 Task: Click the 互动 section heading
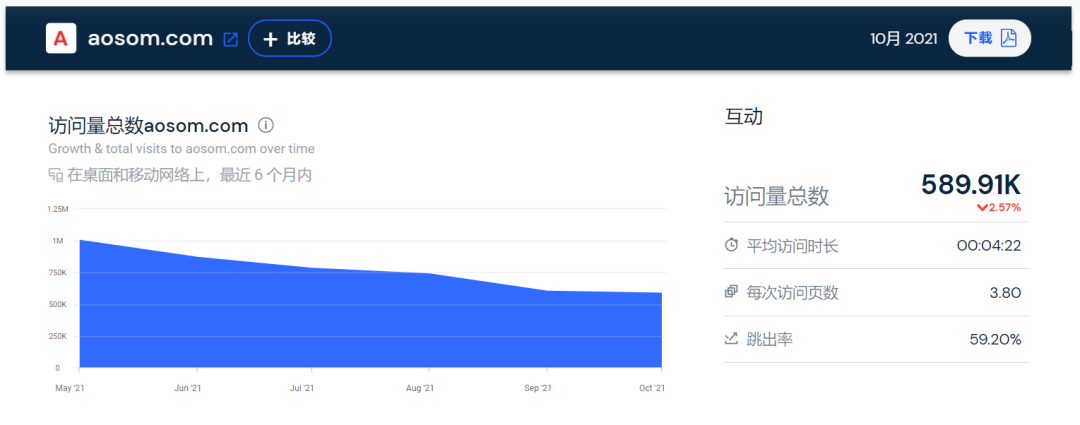pyautogui.click(x=744, y=117)
